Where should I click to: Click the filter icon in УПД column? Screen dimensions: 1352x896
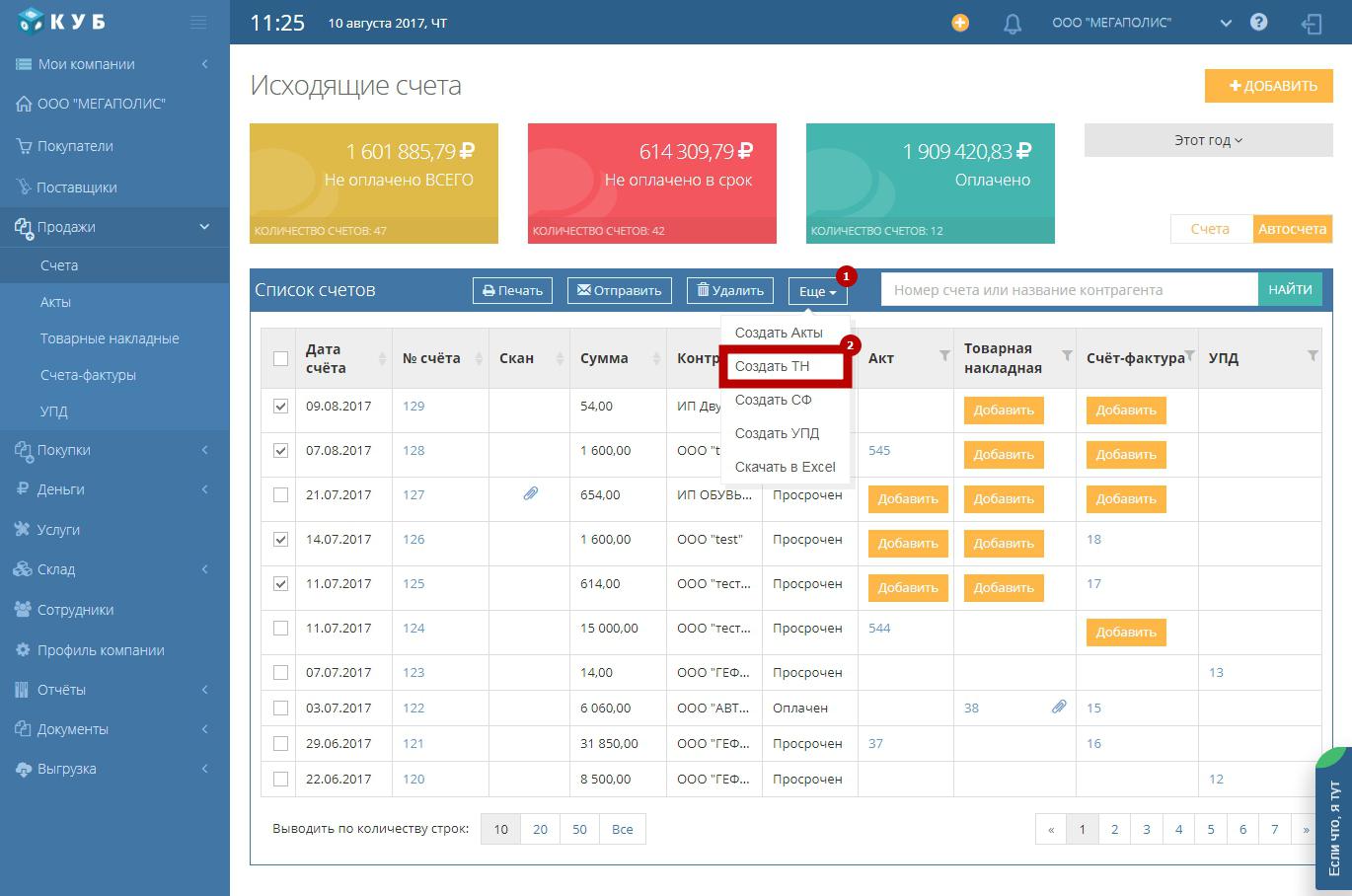(x=1312, y=355)
